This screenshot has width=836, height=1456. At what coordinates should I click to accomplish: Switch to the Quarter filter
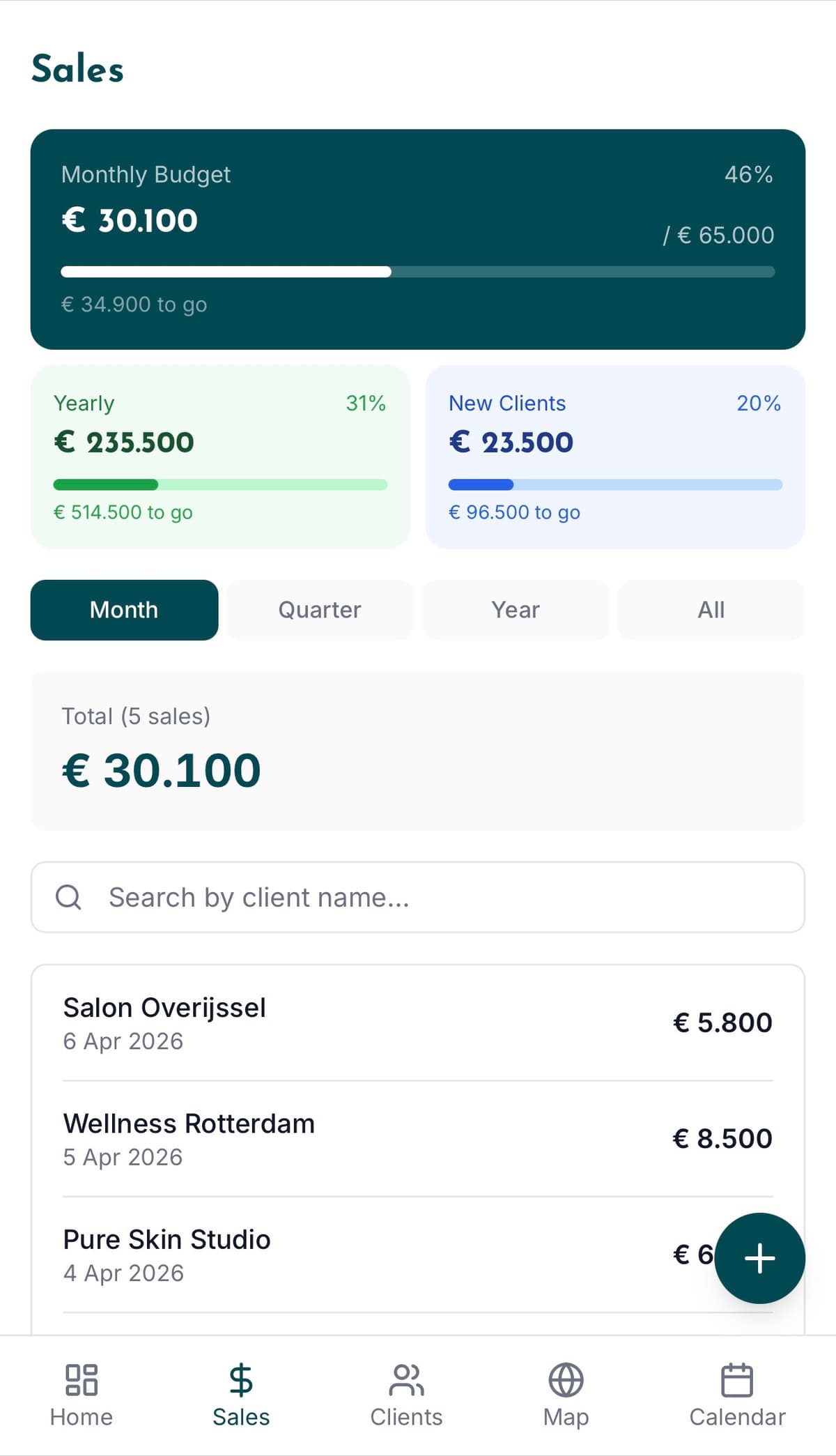pos(320,610)
